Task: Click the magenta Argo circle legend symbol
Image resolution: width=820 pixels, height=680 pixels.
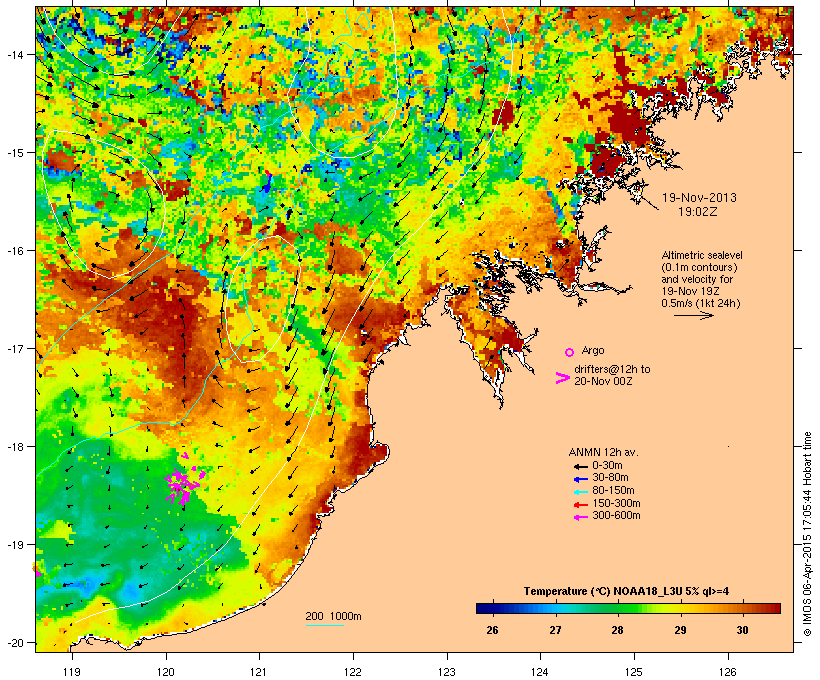Action: tap(570, 352)
